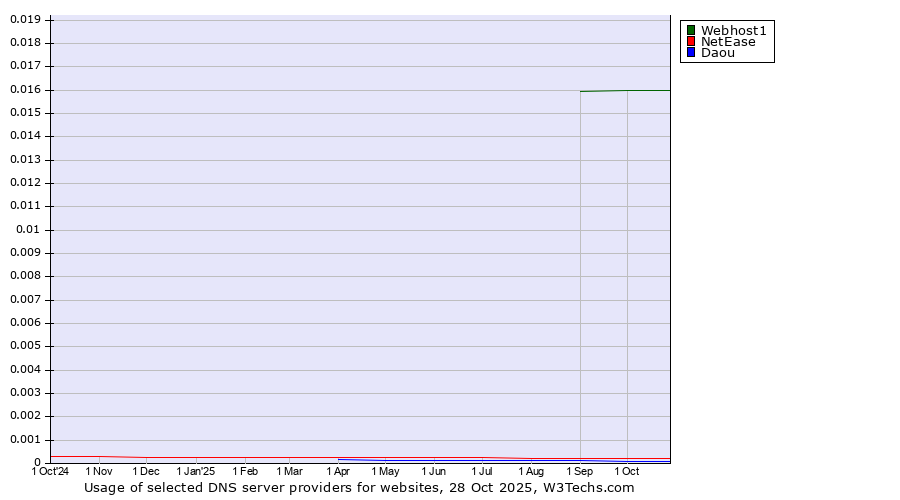Click the 0.001 y-axis value
This screenshot has height=500, width=900.
point(26,439)
